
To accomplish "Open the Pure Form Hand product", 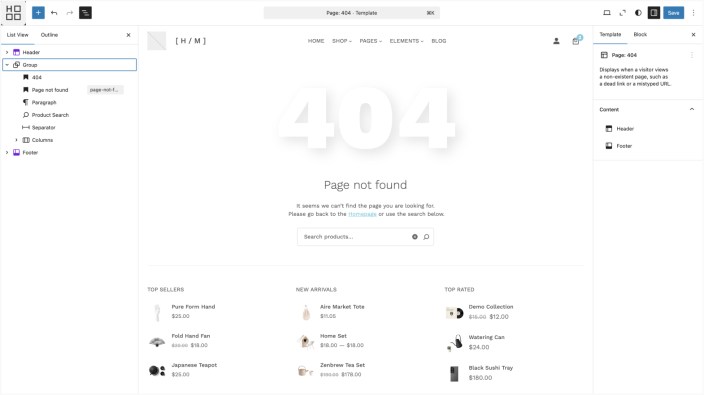I will 193,307.
